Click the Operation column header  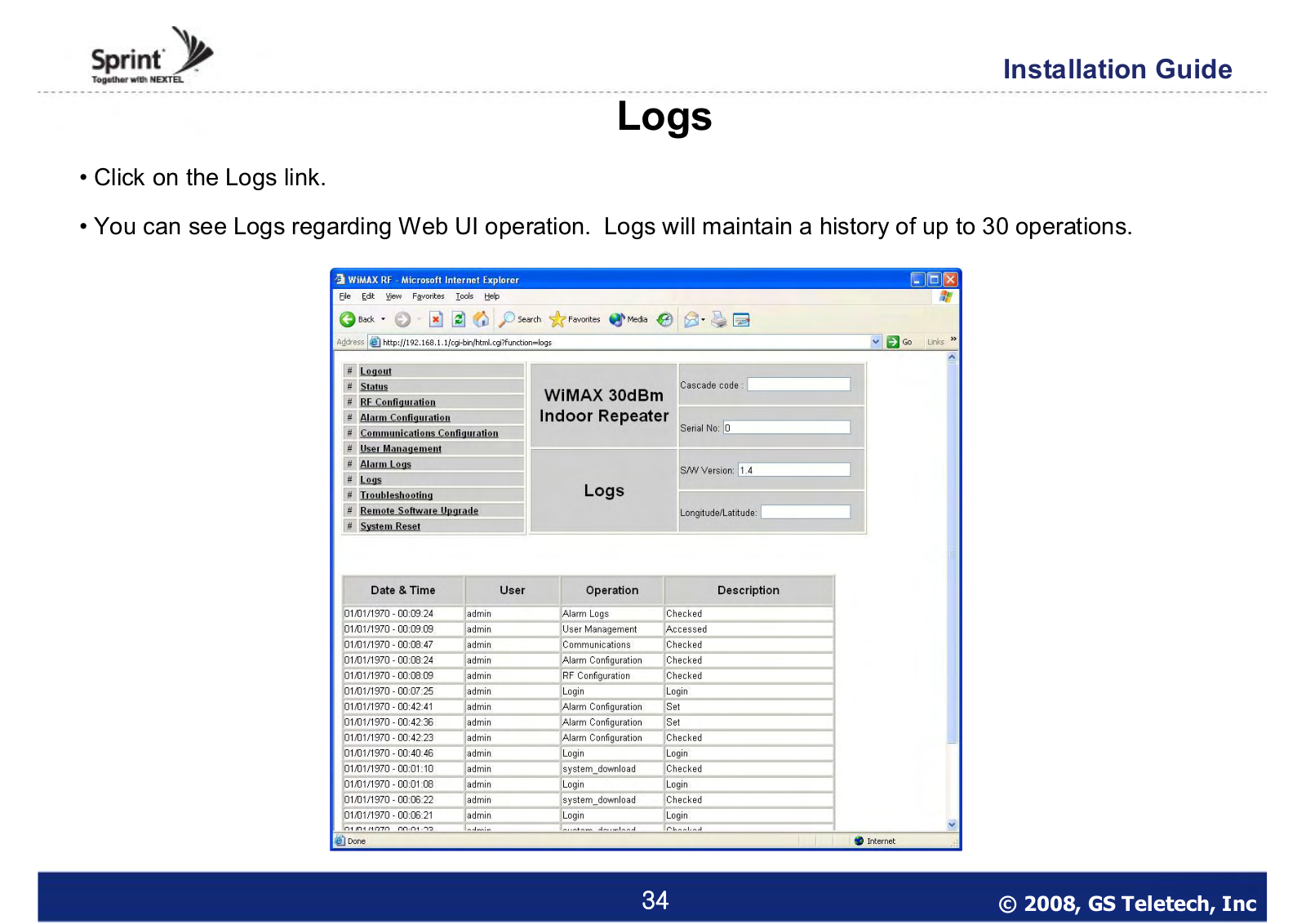612,590
